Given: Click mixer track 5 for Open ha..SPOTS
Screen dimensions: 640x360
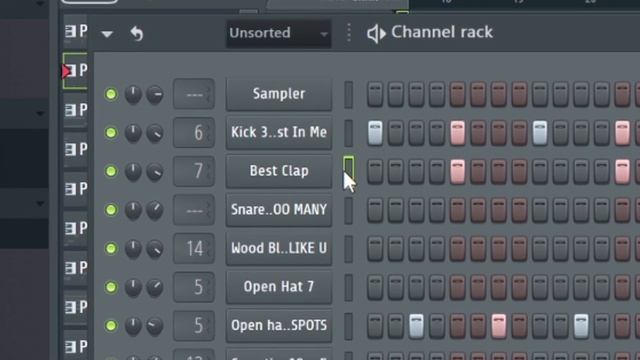Looking at the screenshot, I should [x=194, y=325].
